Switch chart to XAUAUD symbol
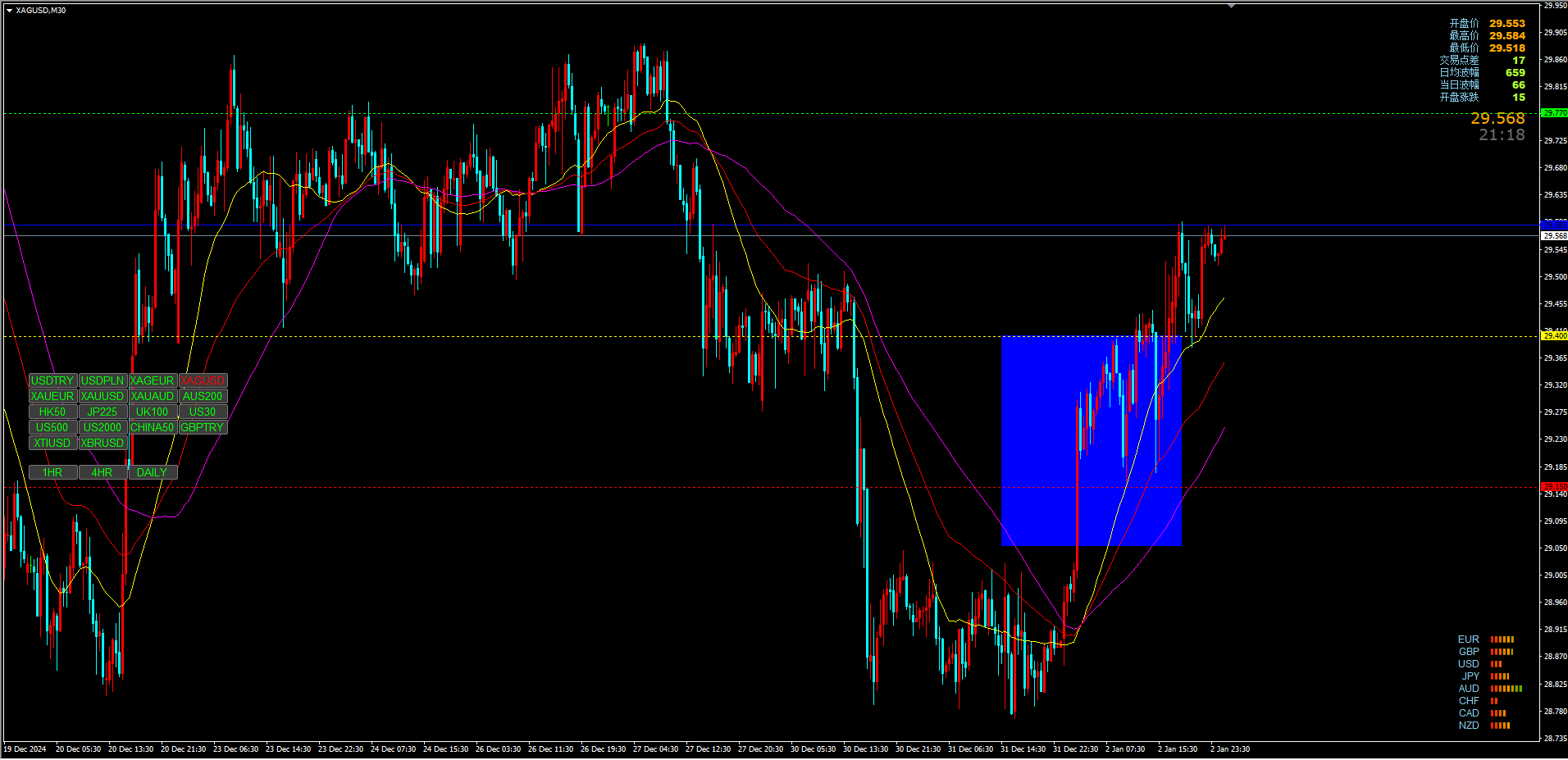 [x=153, y=396]
